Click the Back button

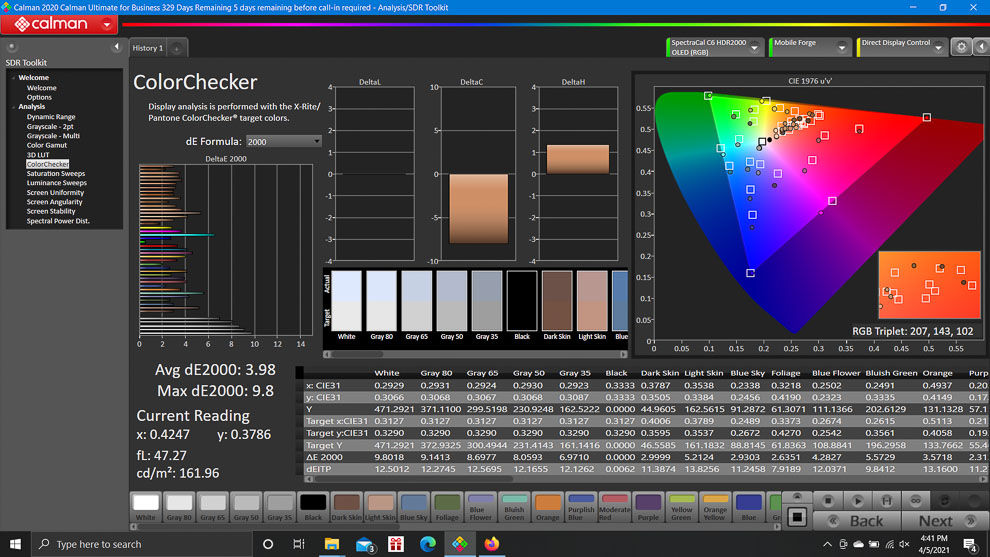tap(857, 521)
